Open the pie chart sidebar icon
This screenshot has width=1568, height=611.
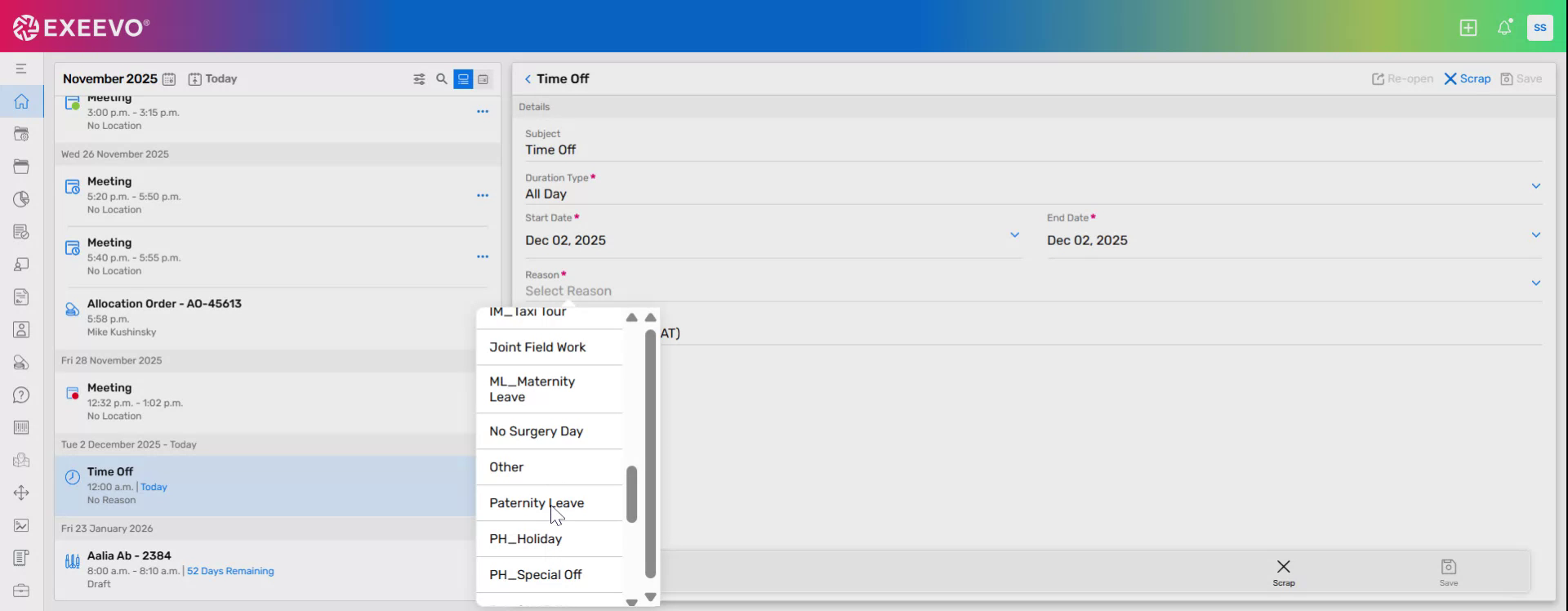[x=21, y=199]
